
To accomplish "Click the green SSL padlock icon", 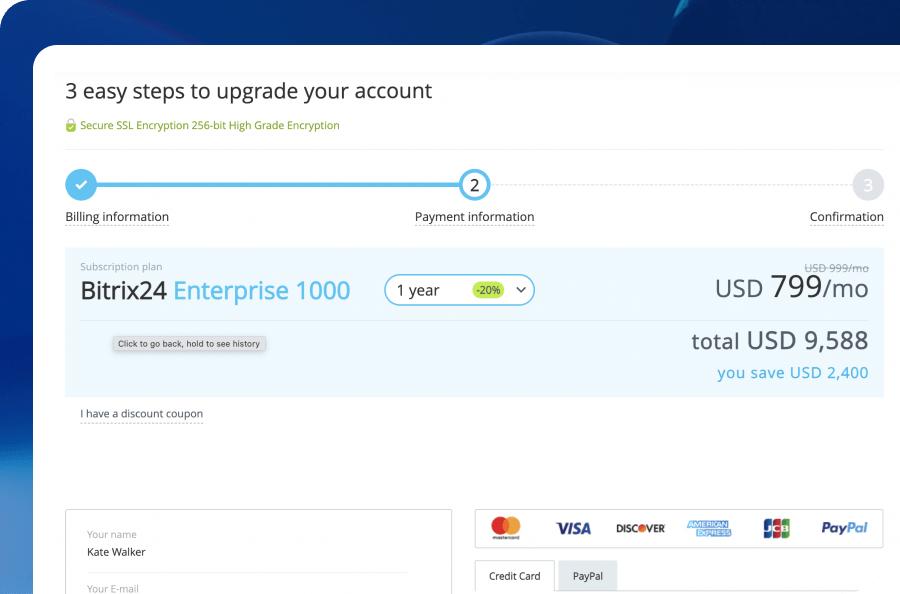I will pos(71,126).
